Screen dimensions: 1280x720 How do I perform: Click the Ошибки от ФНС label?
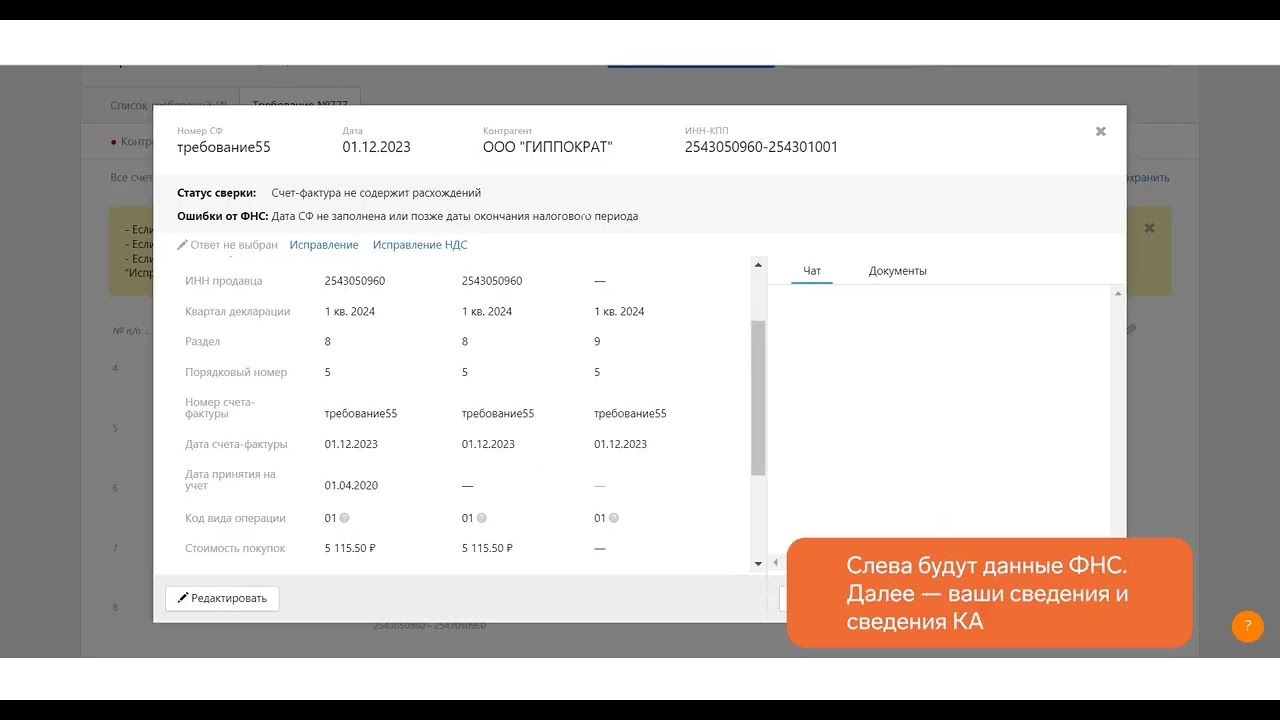(x=223, y=216)
